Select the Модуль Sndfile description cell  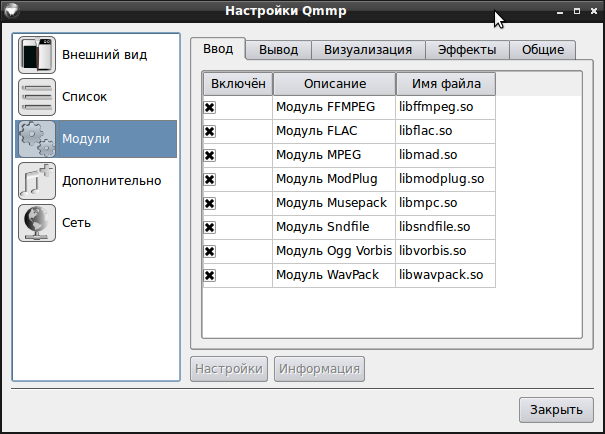click(334, 227)
